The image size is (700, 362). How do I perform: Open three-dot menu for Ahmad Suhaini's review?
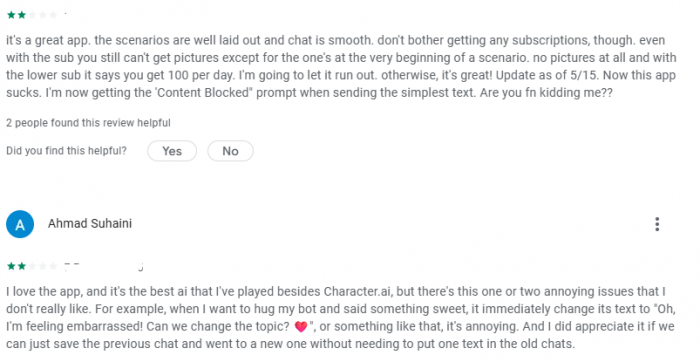[657, 224]
